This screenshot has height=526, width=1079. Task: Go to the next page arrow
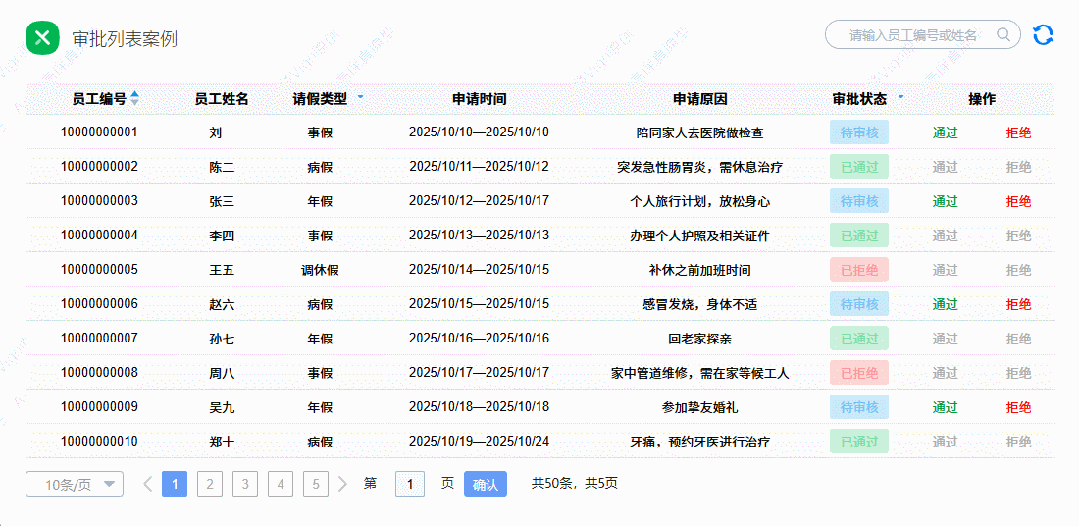pyautogui.click(x=342, y=484)
